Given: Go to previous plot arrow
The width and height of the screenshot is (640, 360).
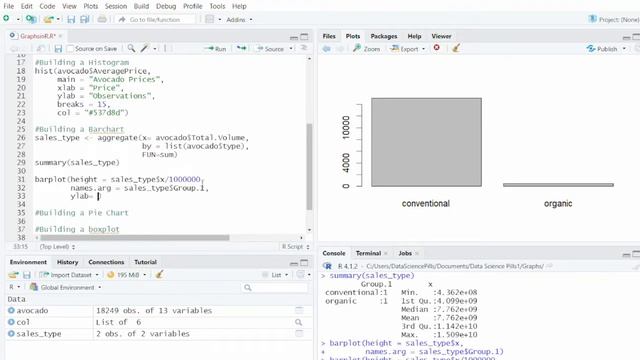Looking at the screenshot, I should click(327, 49).
